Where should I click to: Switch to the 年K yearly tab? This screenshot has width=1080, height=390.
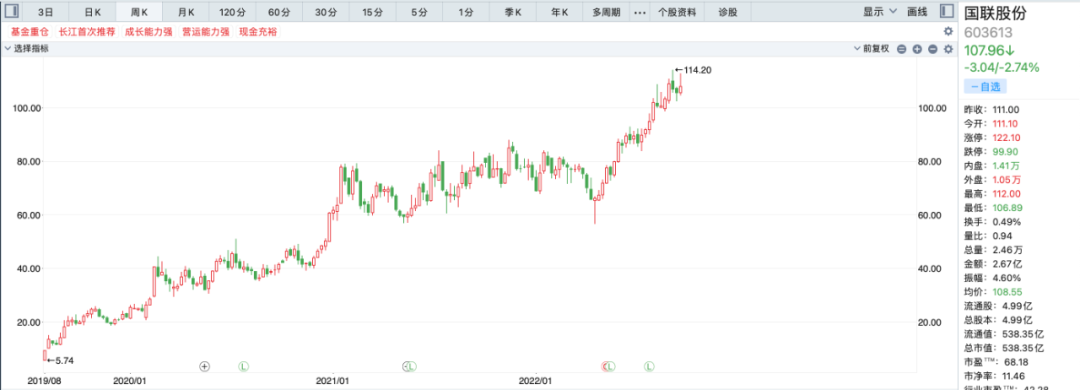coord(559,12)
